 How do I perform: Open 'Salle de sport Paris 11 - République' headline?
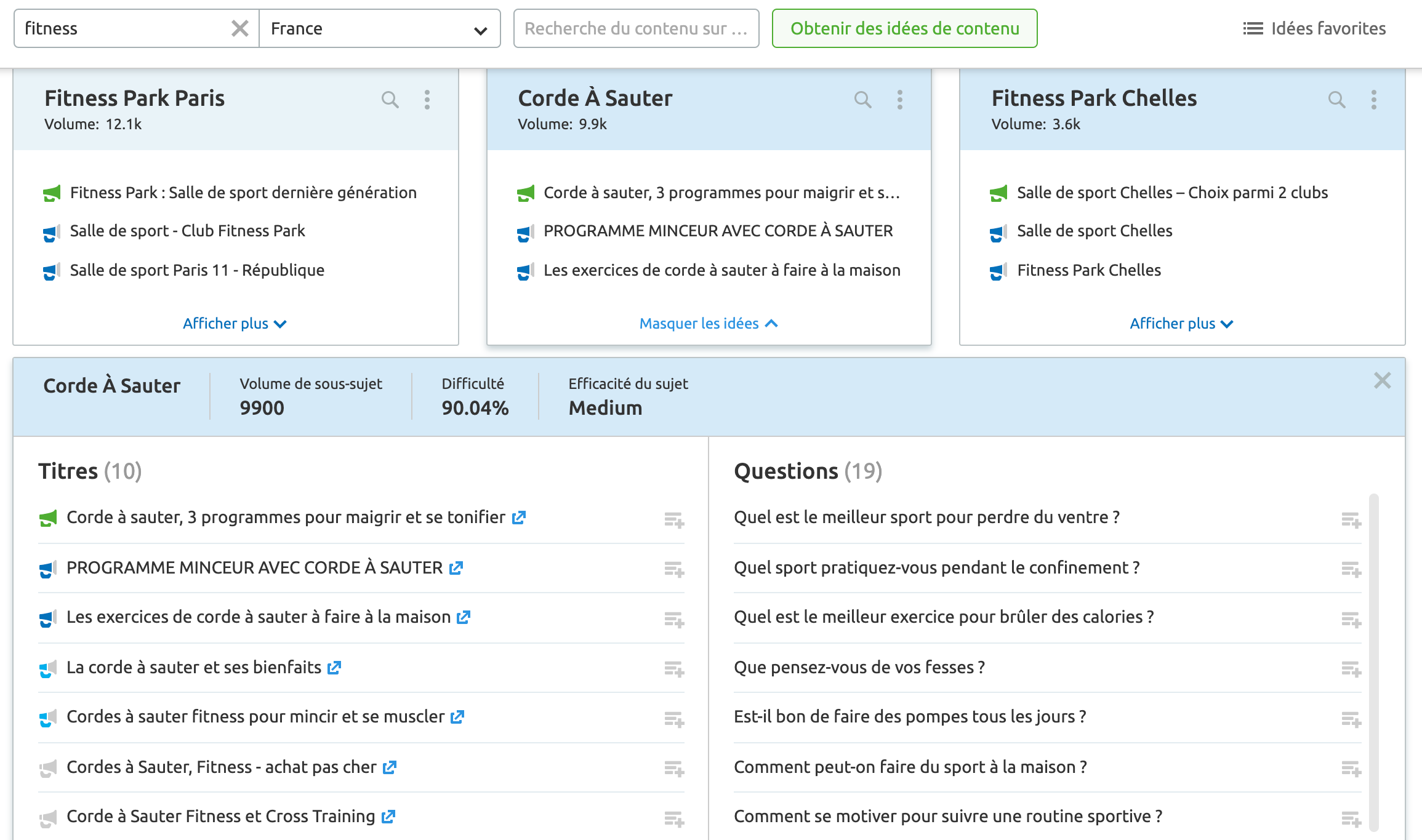[197, 270]
